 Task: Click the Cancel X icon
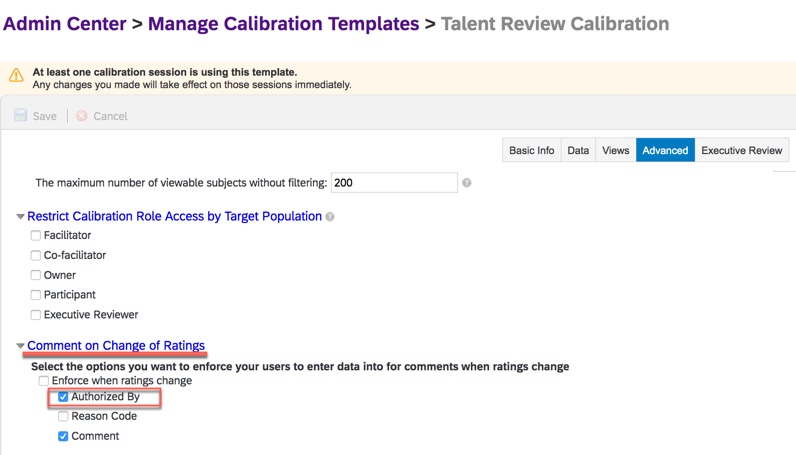pos(82,116)
